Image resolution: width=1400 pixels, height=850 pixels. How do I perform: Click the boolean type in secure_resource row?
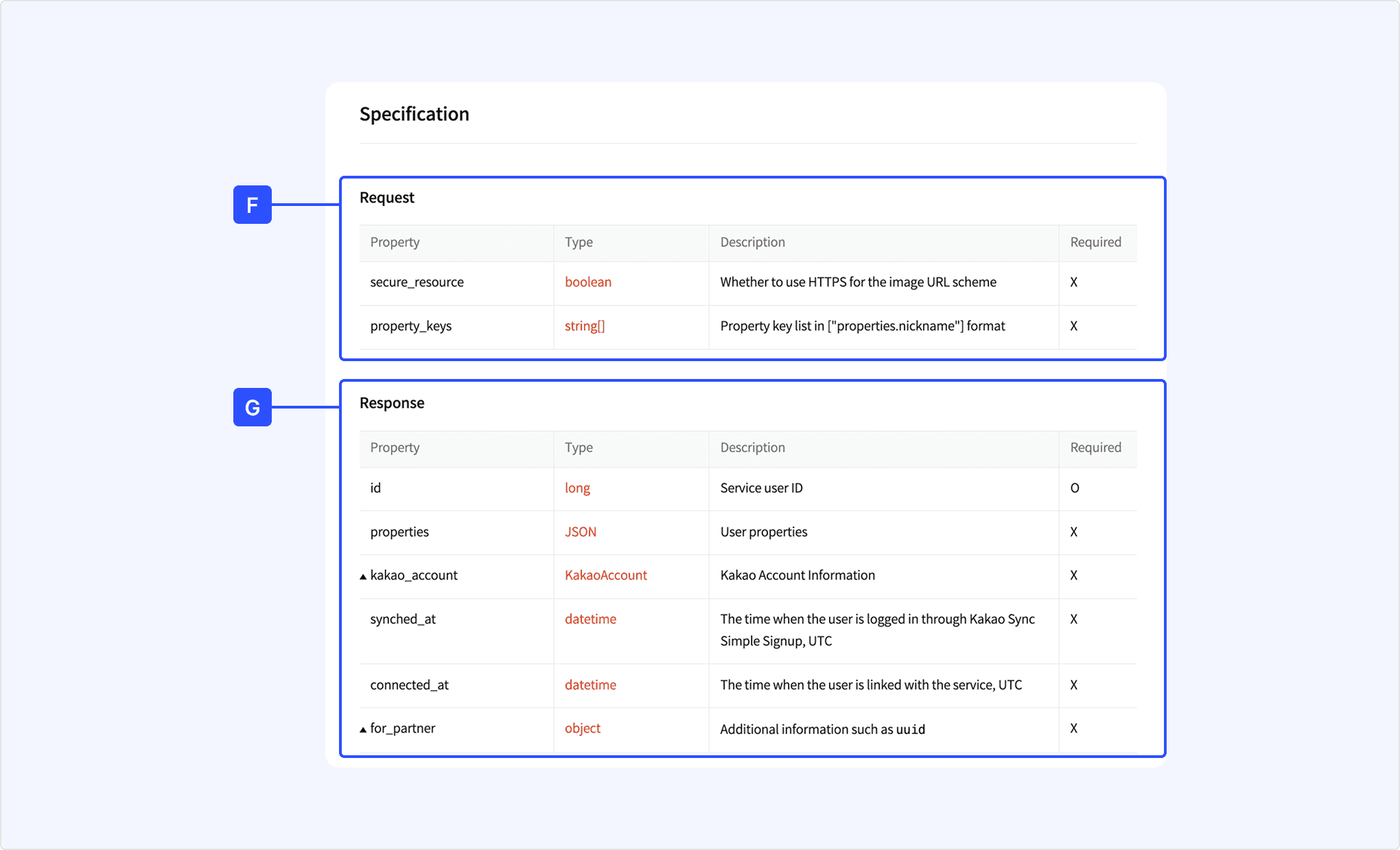587,282
